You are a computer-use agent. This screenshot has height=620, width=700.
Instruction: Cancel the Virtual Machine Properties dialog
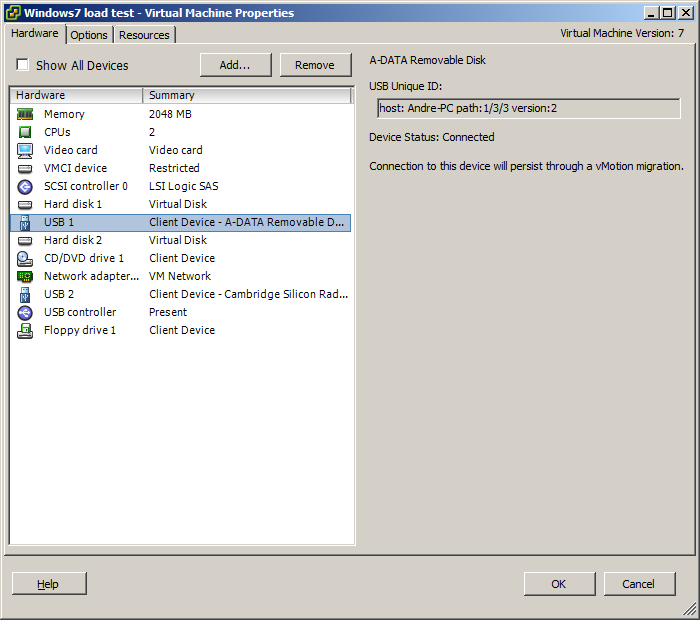tap(639, 584)
